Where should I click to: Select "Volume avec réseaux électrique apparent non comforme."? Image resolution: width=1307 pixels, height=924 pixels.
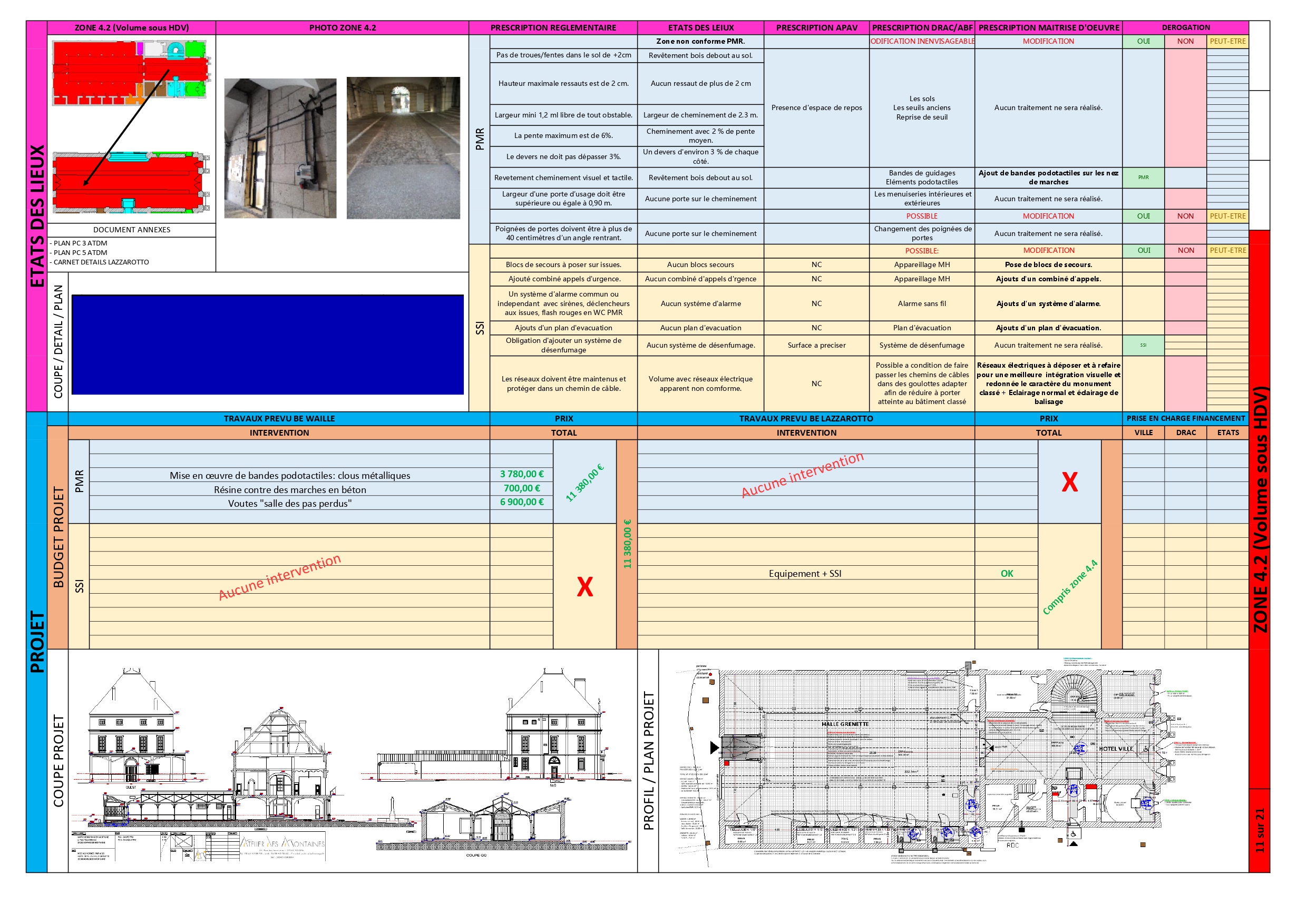click(701, 384)
